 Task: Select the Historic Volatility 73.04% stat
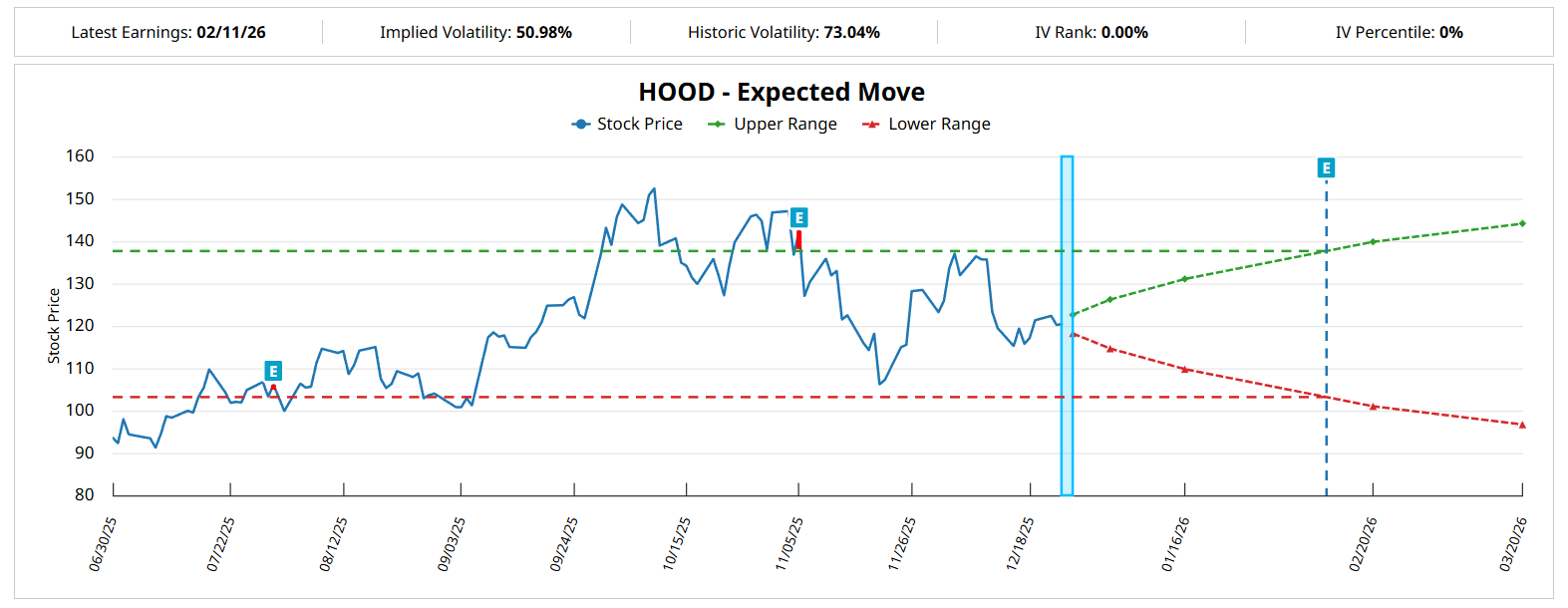851,32
